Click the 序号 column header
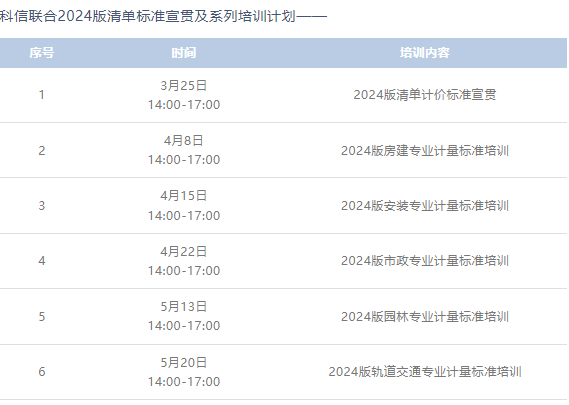 42,53
